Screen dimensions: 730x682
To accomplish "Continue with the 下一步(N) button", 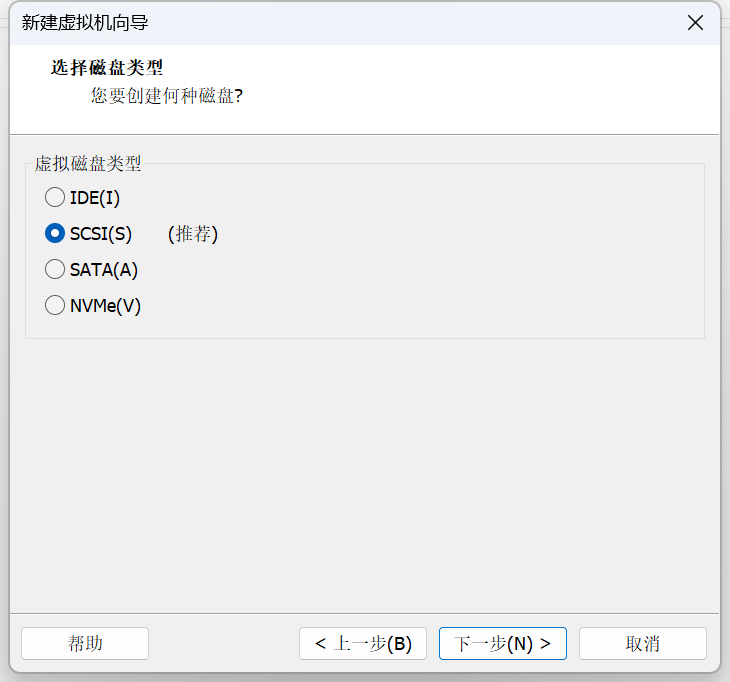I will 503,643.
